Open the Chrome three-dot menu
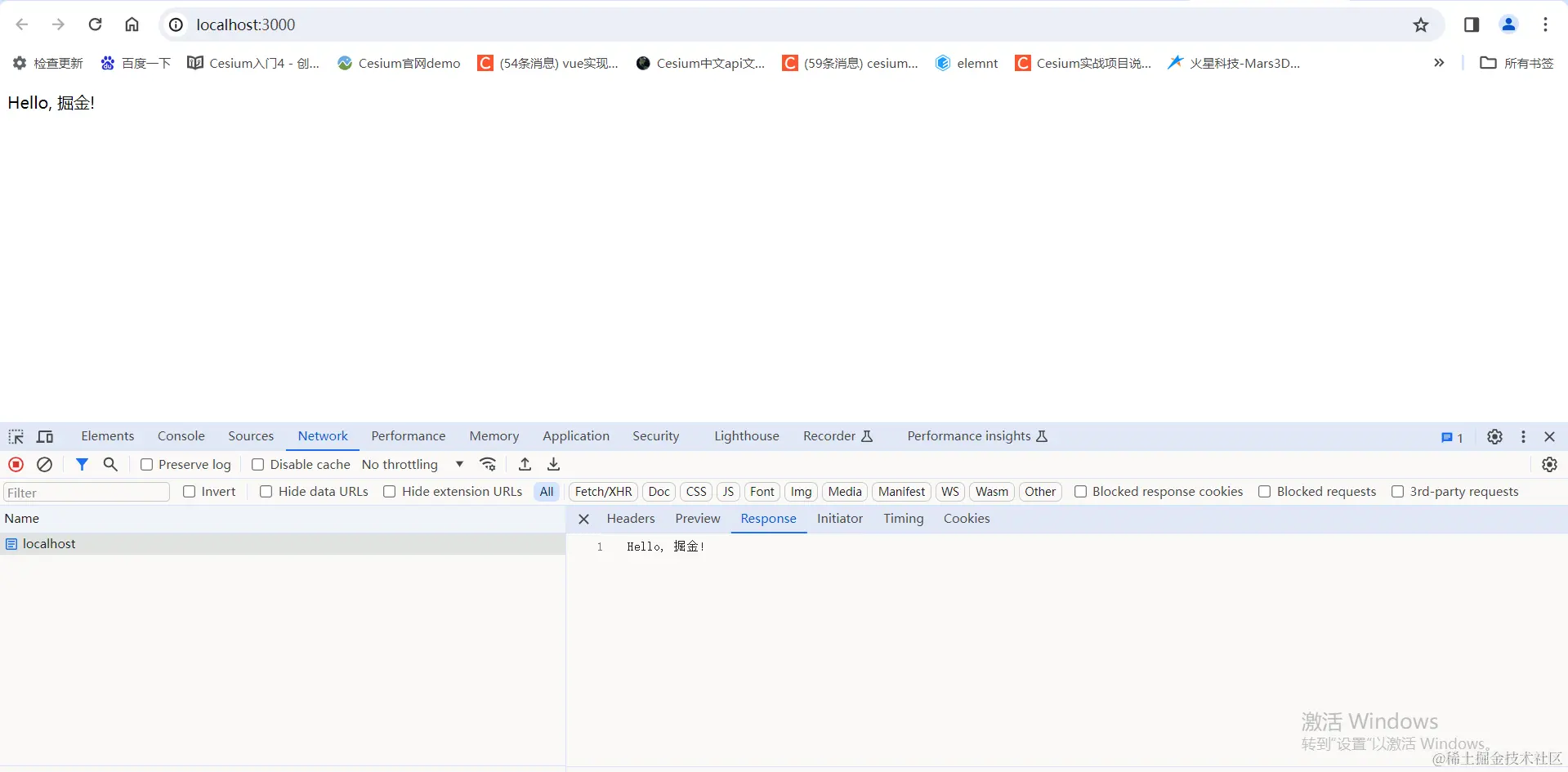 click(x=1545, y=25)
